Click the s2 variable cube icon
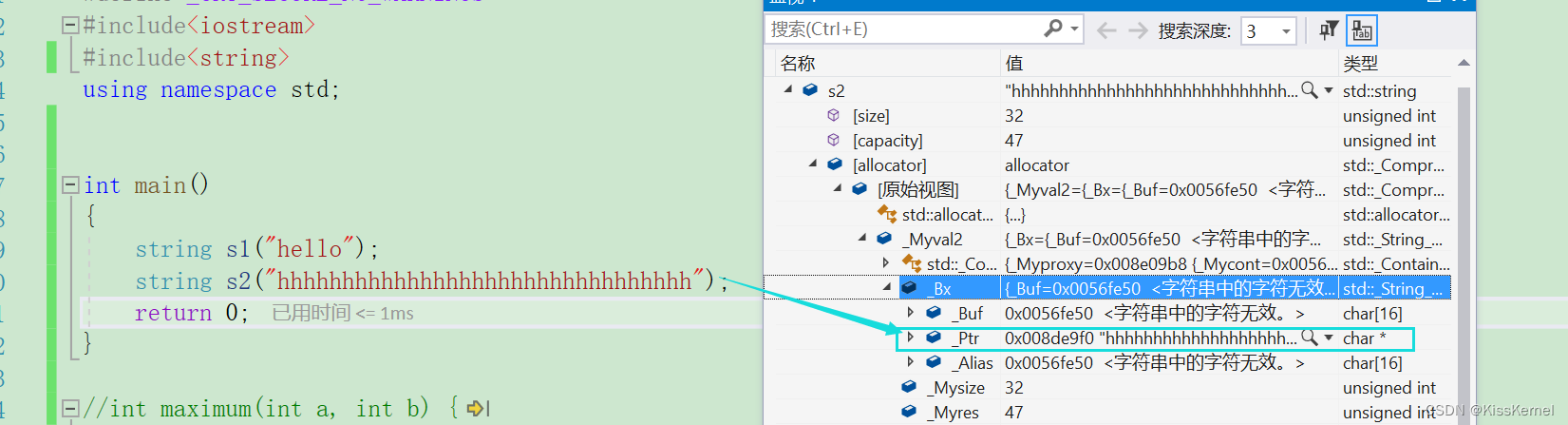This screenshot has width=1568, height=425. (810, 89)
